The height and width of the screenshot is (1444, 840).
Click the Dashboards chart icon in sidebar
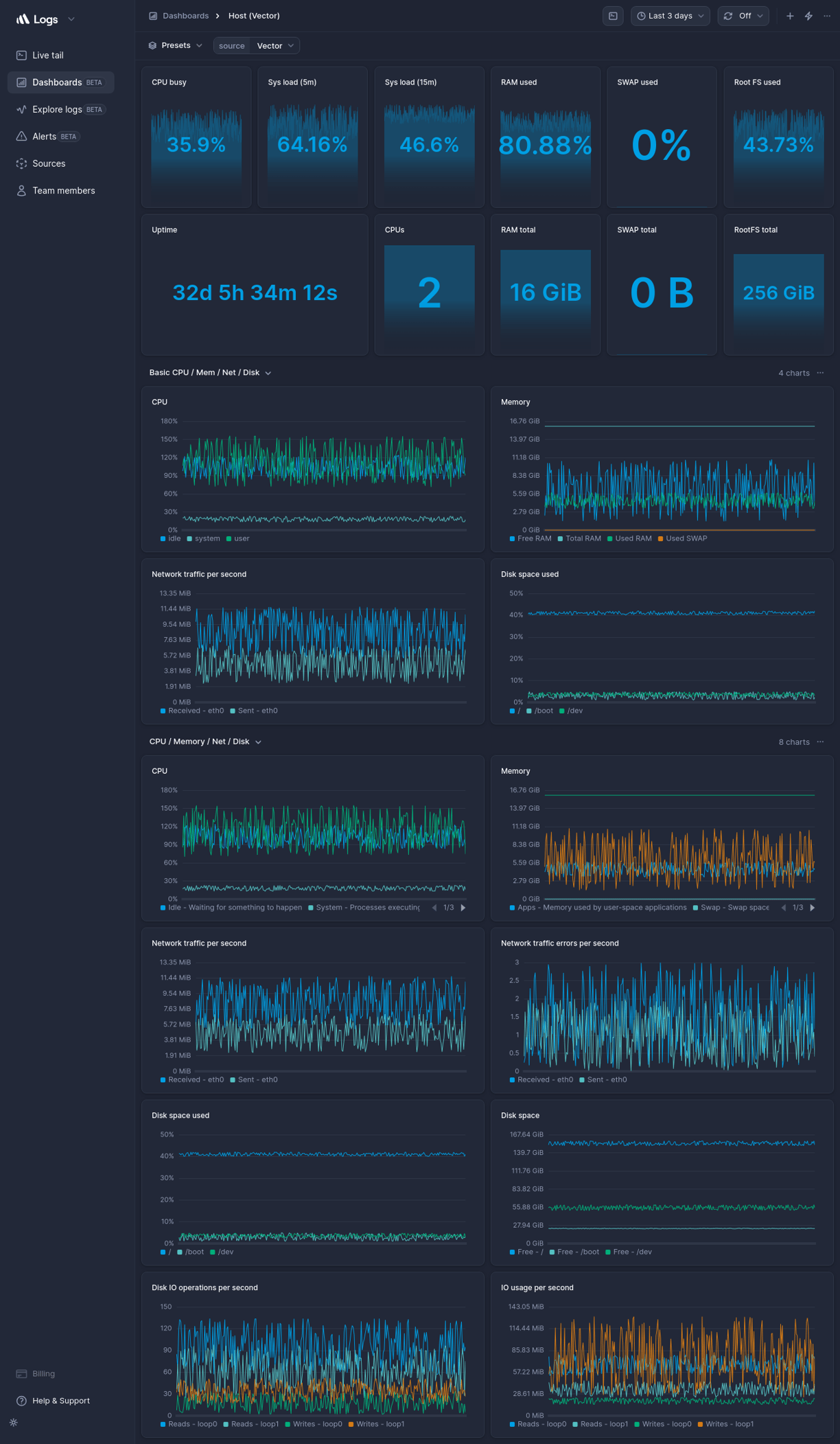pyautogui.click(x=21, y=82)
